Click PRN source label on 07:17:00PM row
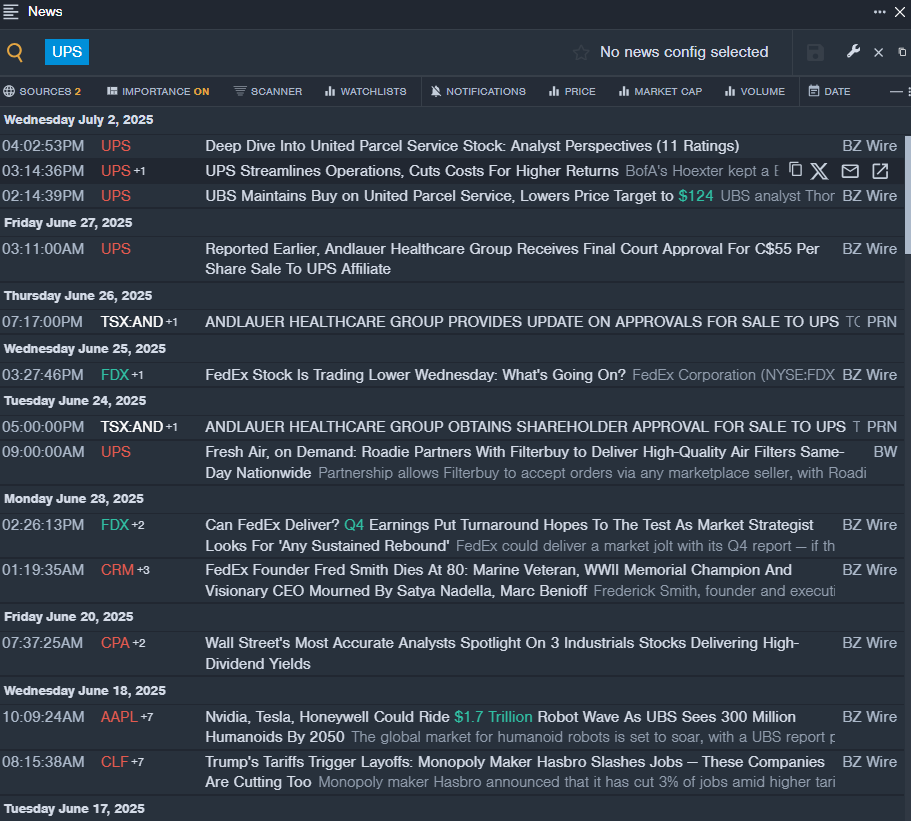Screen dimensions: 911x821 coord(881,322)
